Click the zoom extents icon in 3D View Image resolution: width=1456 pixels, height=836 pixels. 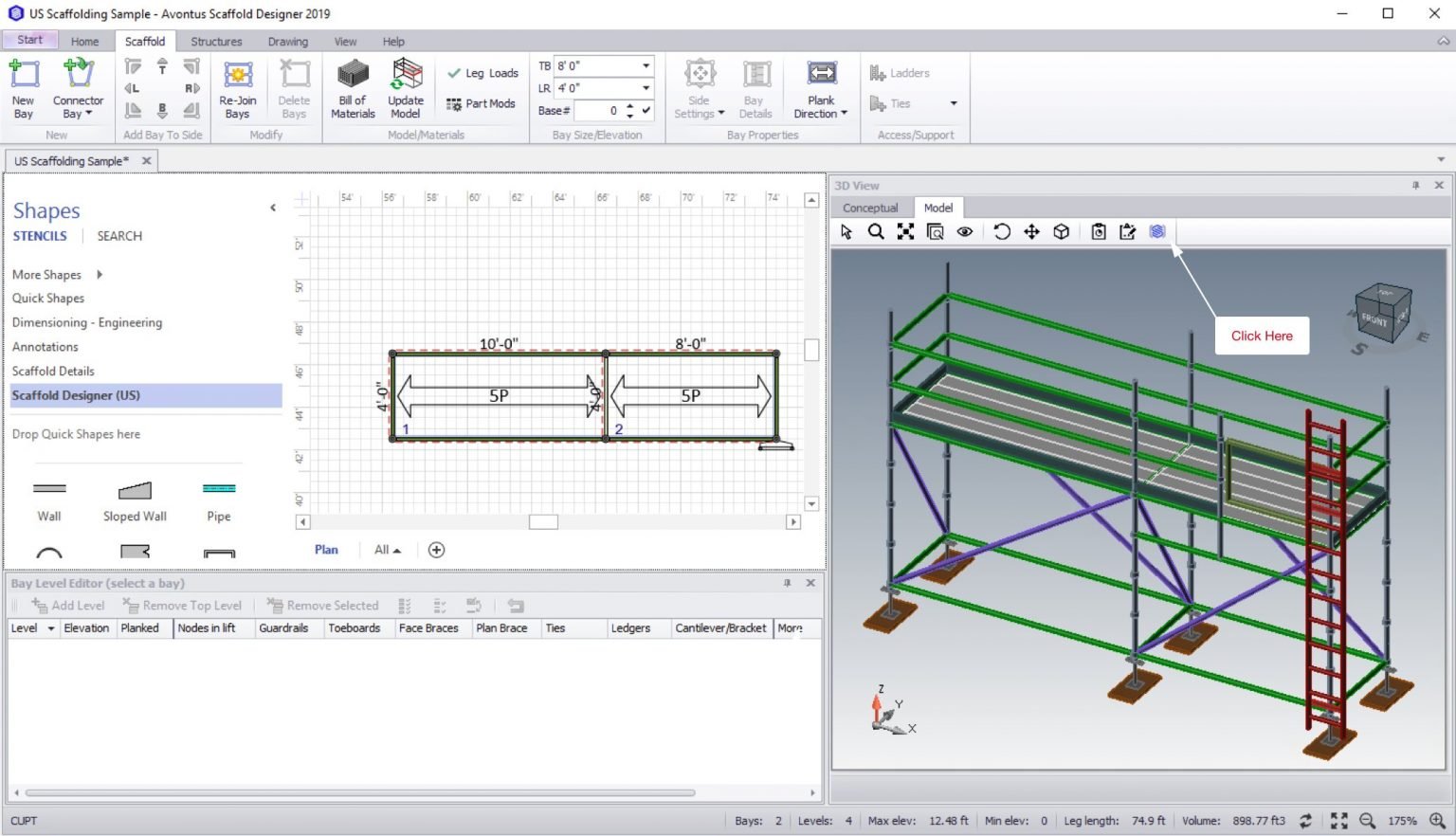click(x=905, y=232)
